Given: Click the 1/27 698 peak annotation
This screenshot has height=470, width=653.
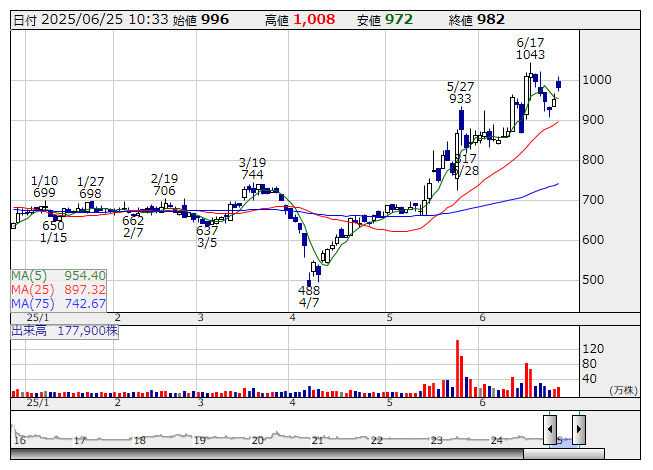Looking at the screenshot, I should [x=90, y=188].
